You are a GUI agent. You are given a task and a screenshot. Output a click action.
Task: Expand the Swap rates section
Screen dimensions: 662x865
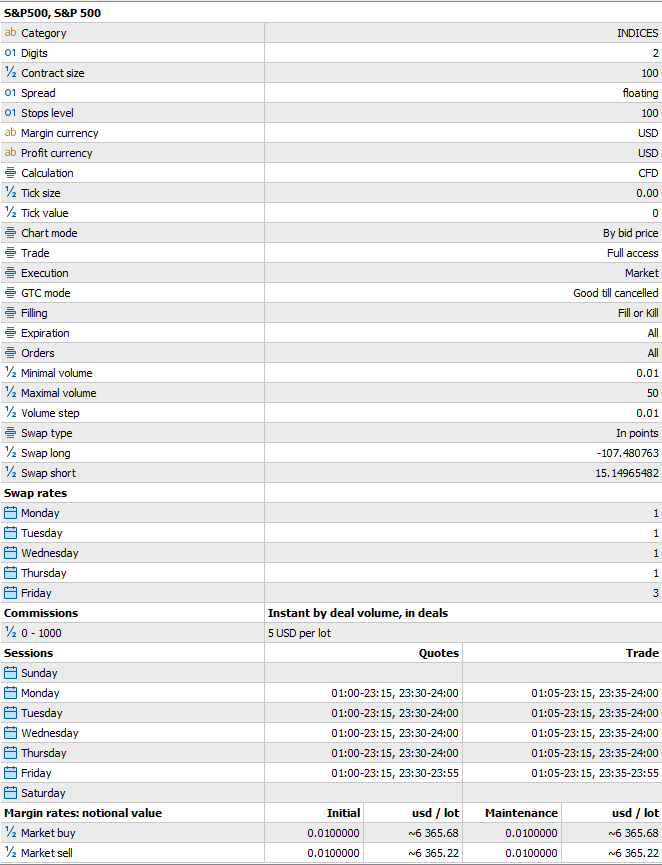40,493
